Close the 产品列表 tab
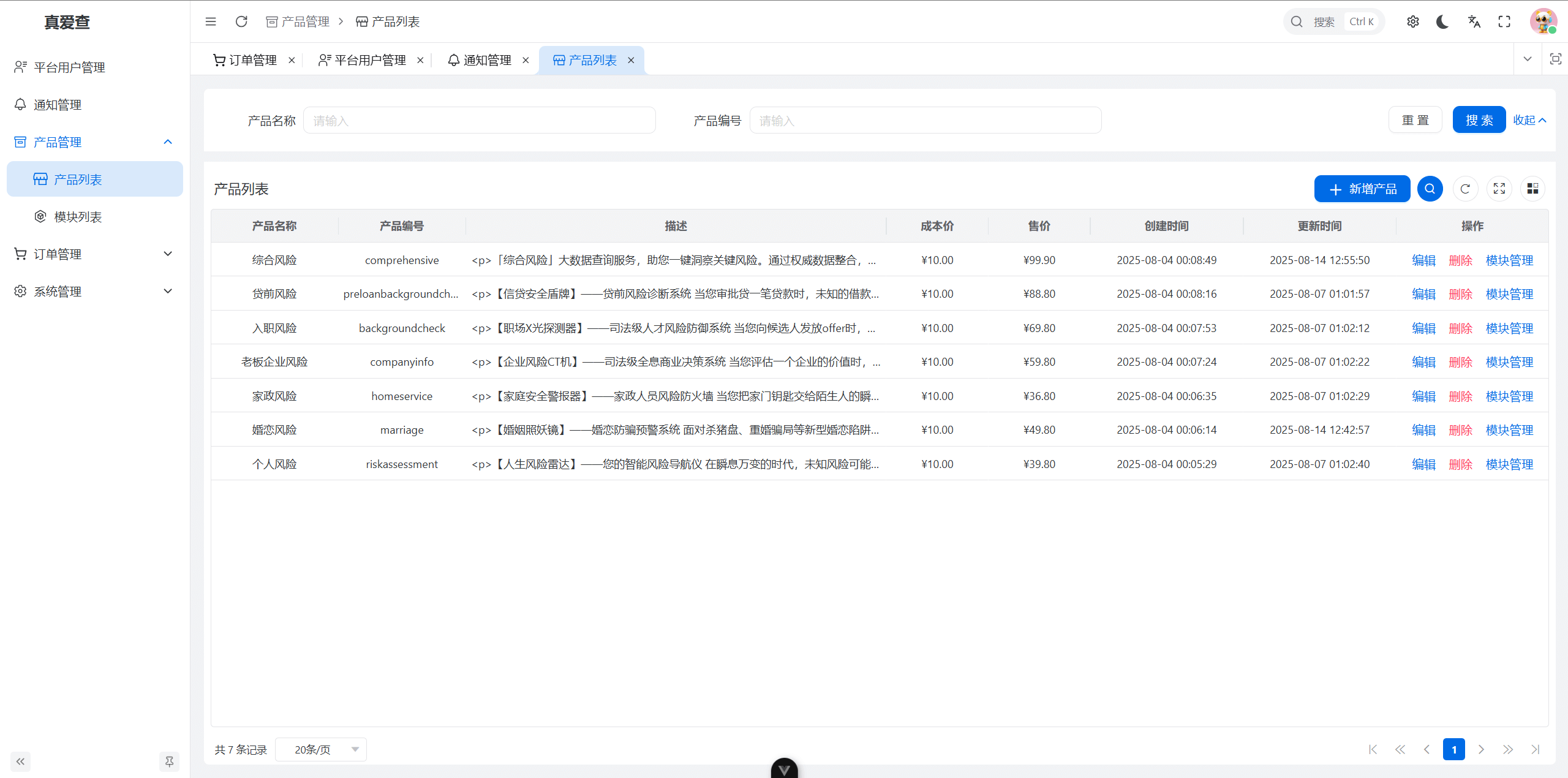 [x=631, y=60]
